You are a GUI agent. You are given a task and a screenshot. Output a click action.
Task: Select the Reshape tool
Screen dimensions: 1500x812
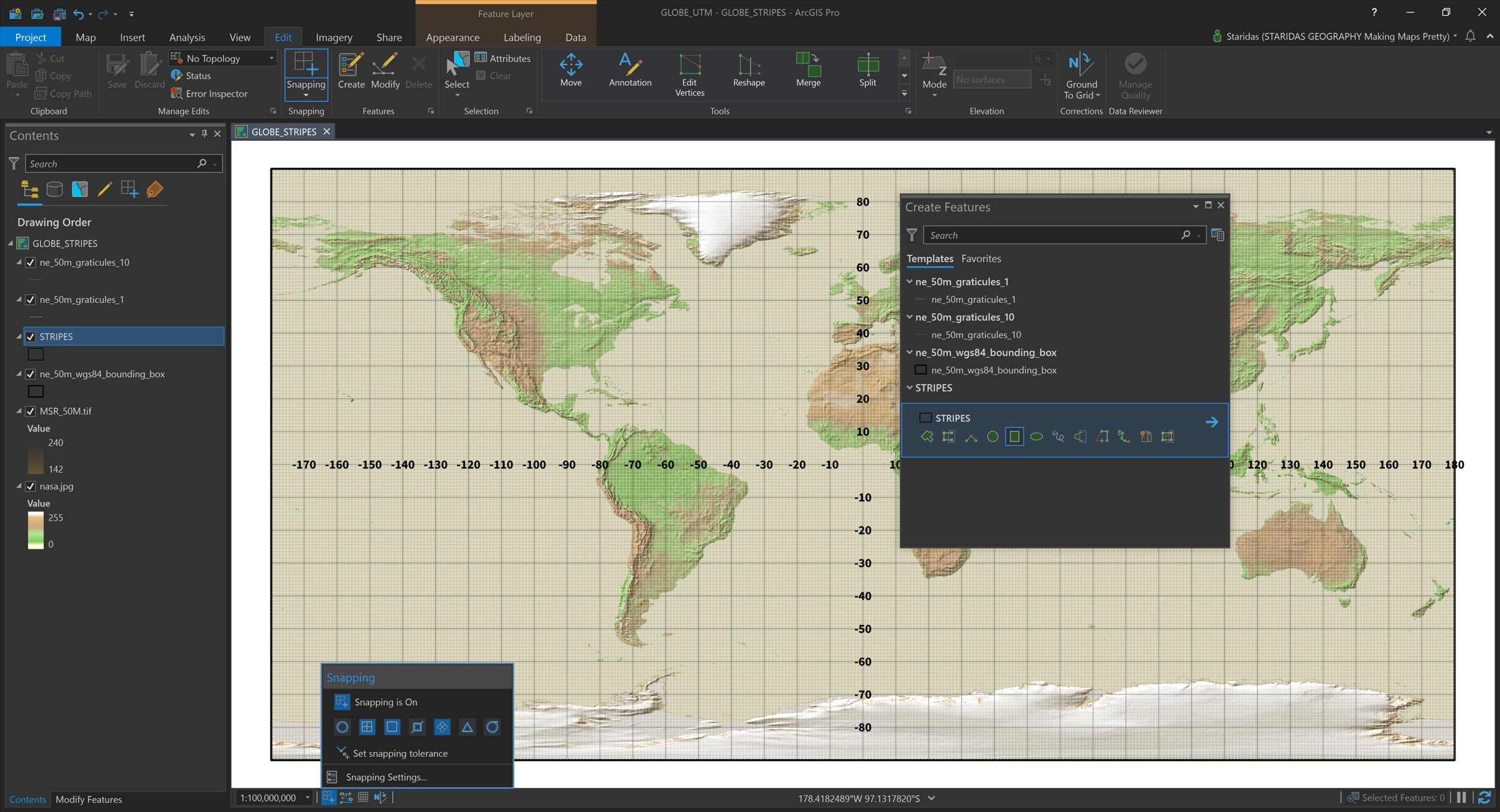pos(748,70)
